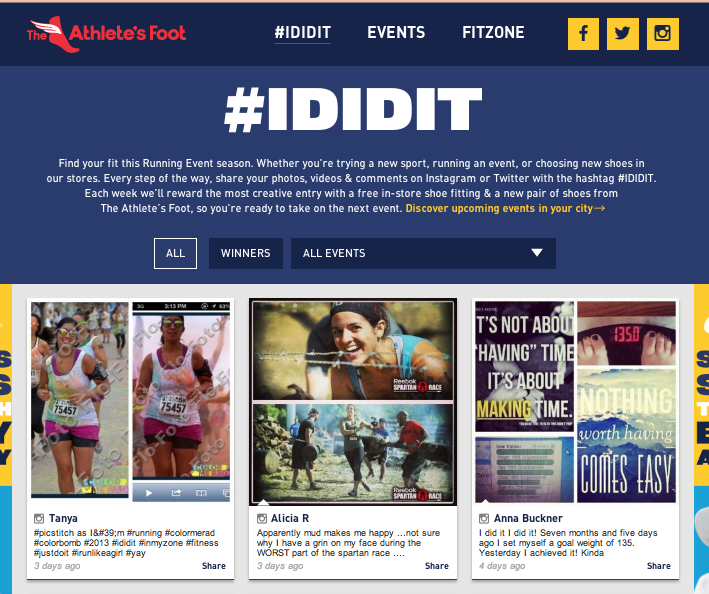This screenshot has width=709, height=594.
Task: Click Instagram icon beside Anna Buckner
Action: point(484,518)
